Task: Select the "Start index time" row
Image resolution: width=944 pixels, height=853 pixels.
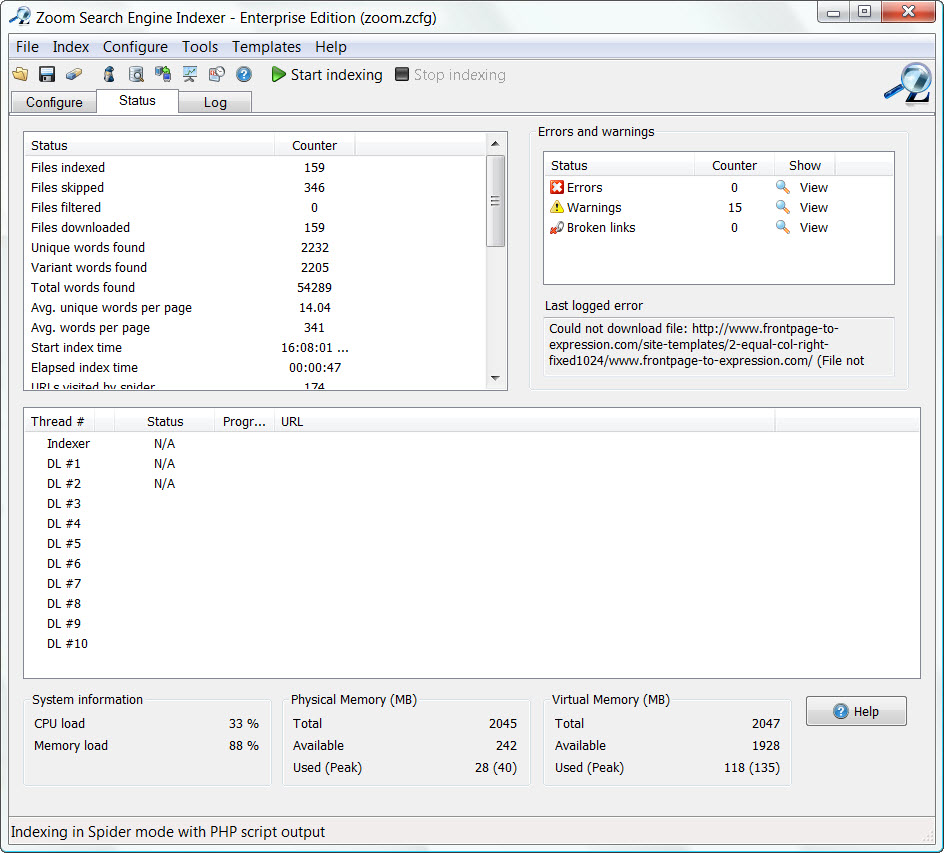Action: pyautogui.click(x=255, y=347)
